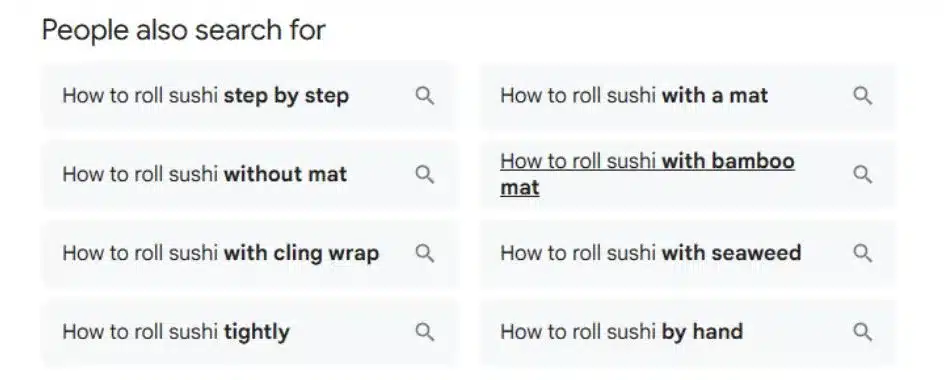The width and height of the screenshot is (944, 380).
Task: Click the bold word 'seaweed'
Action: point(756,253)
